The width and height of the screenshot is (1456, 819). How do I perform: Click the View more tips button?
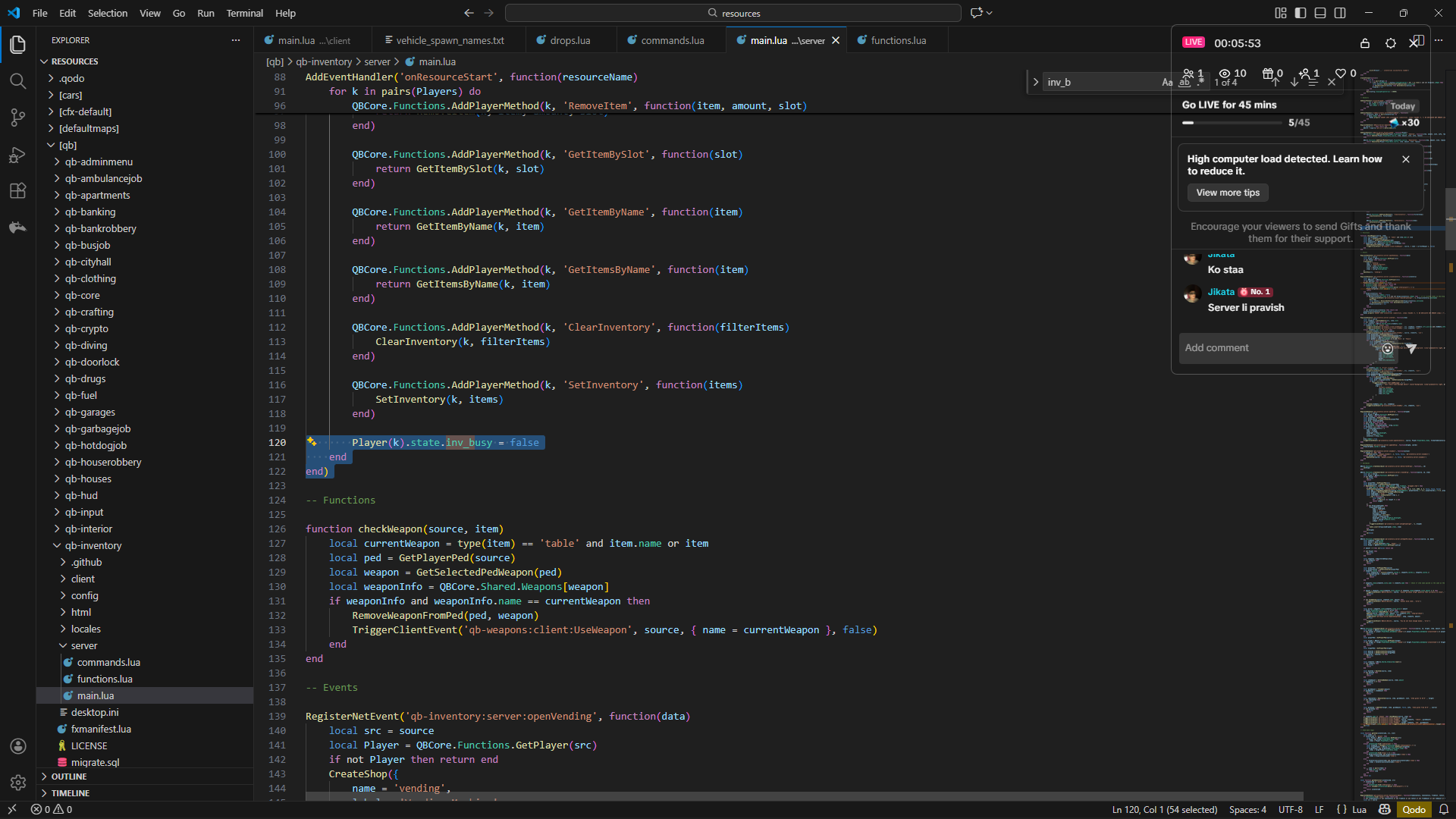click(1228, 193)
